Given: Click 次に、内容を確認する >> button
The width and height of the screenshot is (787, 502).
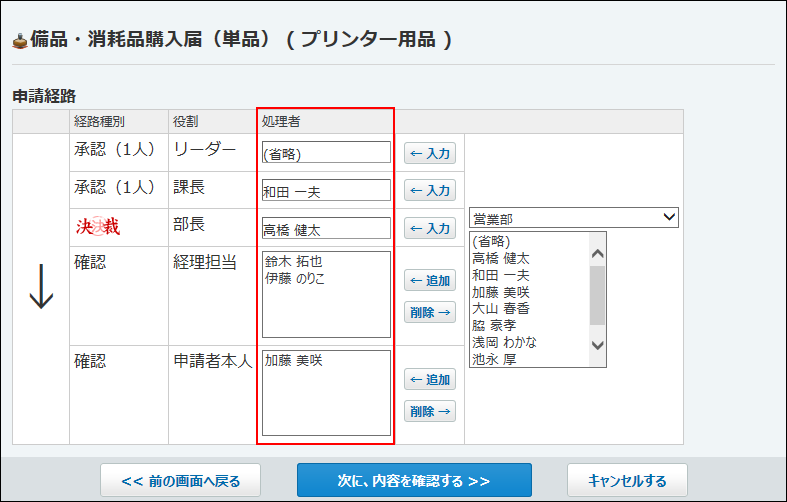Looking at the screenshot, I should (x=414, y=480).
